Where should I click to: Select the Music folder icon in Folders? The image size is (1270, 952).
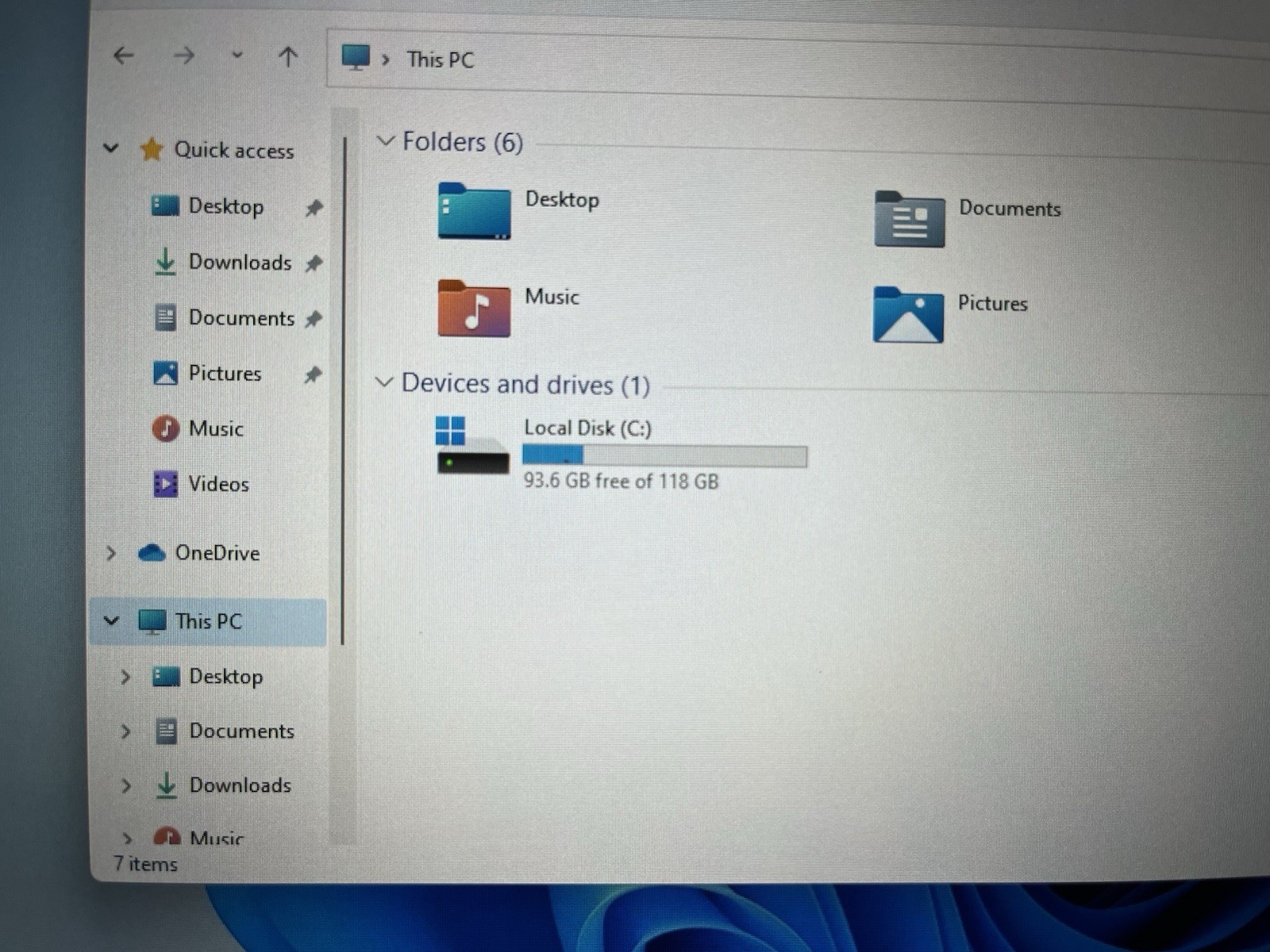click(474, 309)
